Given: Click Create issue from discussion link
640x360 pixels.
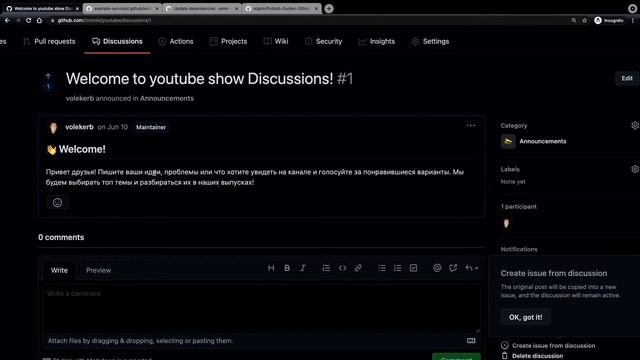Looking at the screenshot, I should [x=548, y=345].
